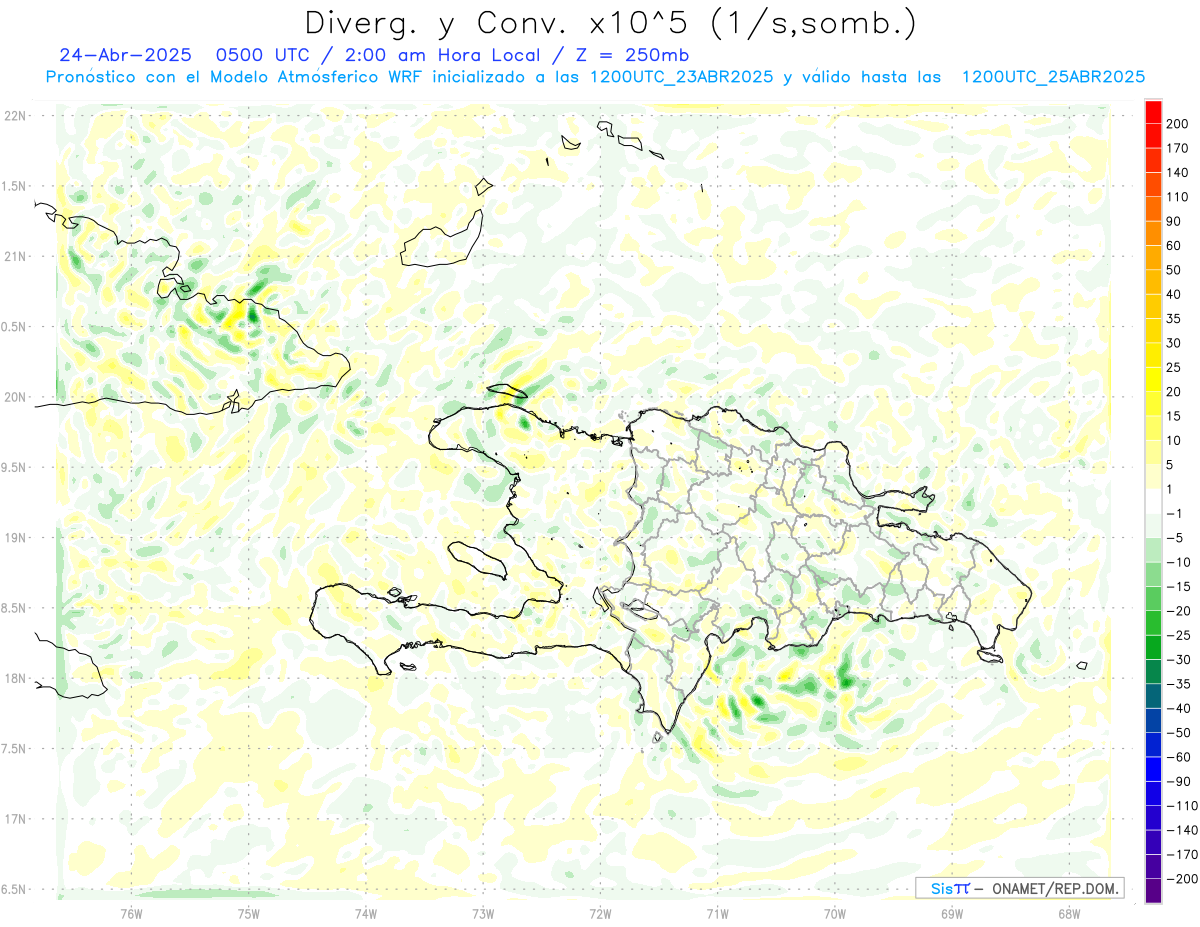Click the '6.5N' latitude label
Image resolution: width=1200 pixels, height=927 pixels.
[15, 889]
